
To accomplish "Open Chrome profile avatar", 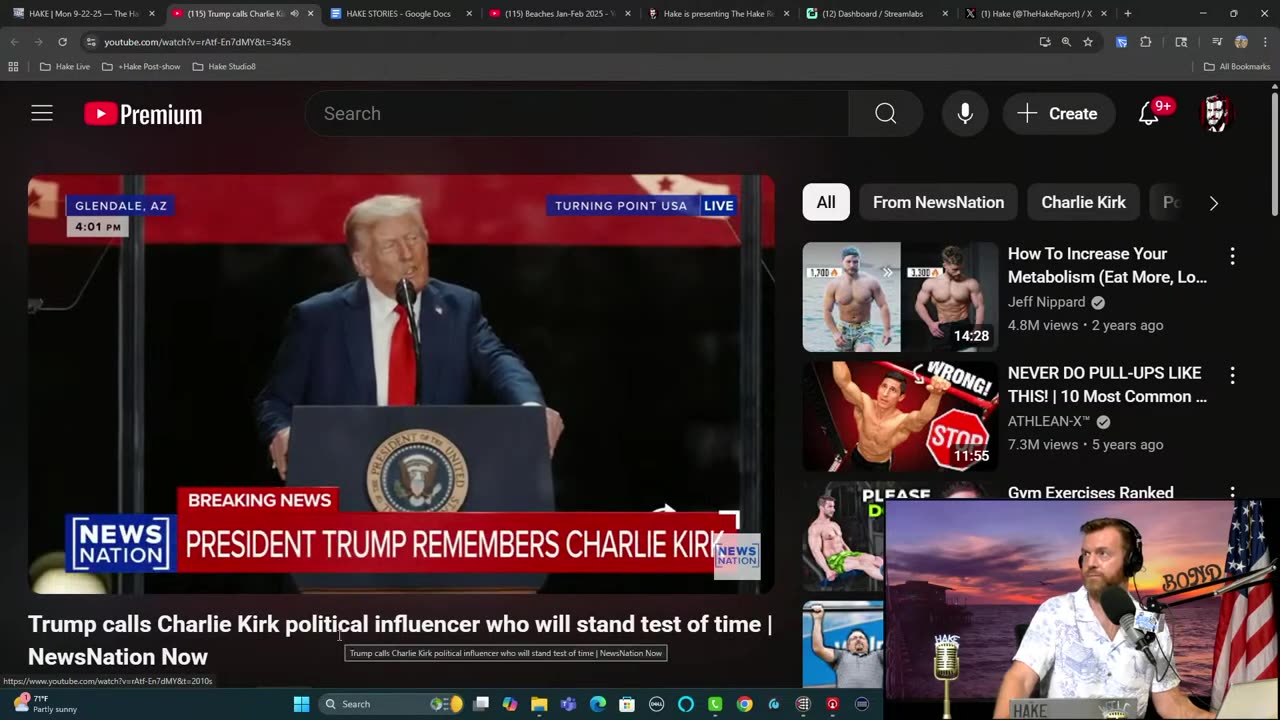I will coord(1241,42).
